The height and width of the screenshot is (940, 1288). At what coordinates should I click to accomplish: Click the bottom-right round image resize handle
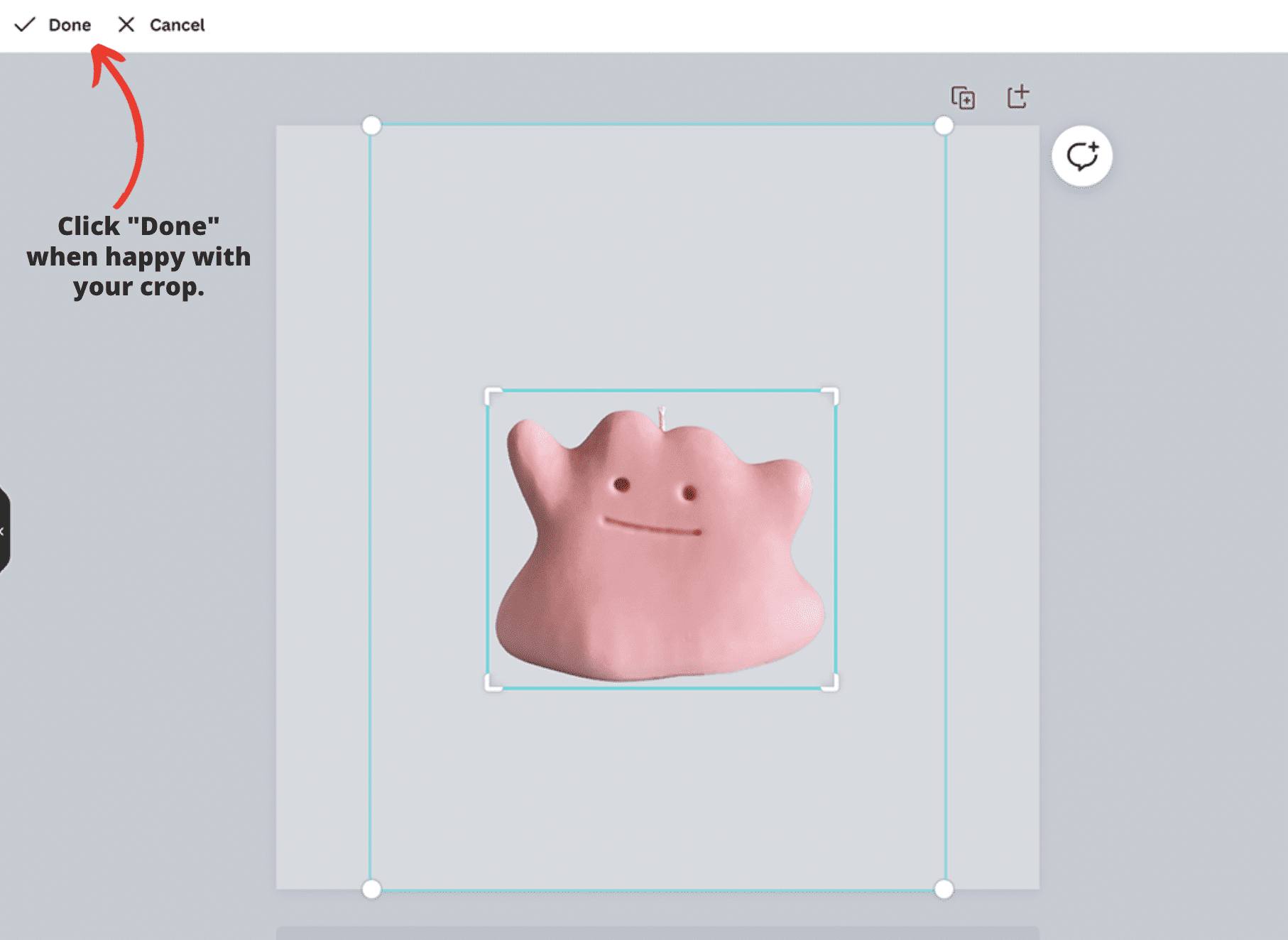[x=944, y=889]
